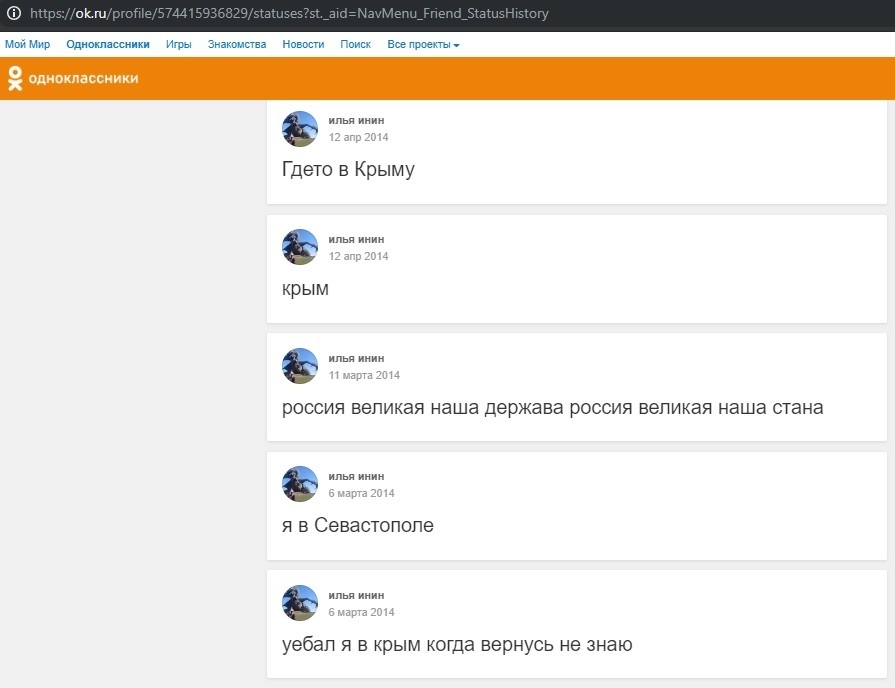Click avatar on the 'Гдето в Крыму' post
This screenshot has width=895, height=688.
(x=300, y=129)
